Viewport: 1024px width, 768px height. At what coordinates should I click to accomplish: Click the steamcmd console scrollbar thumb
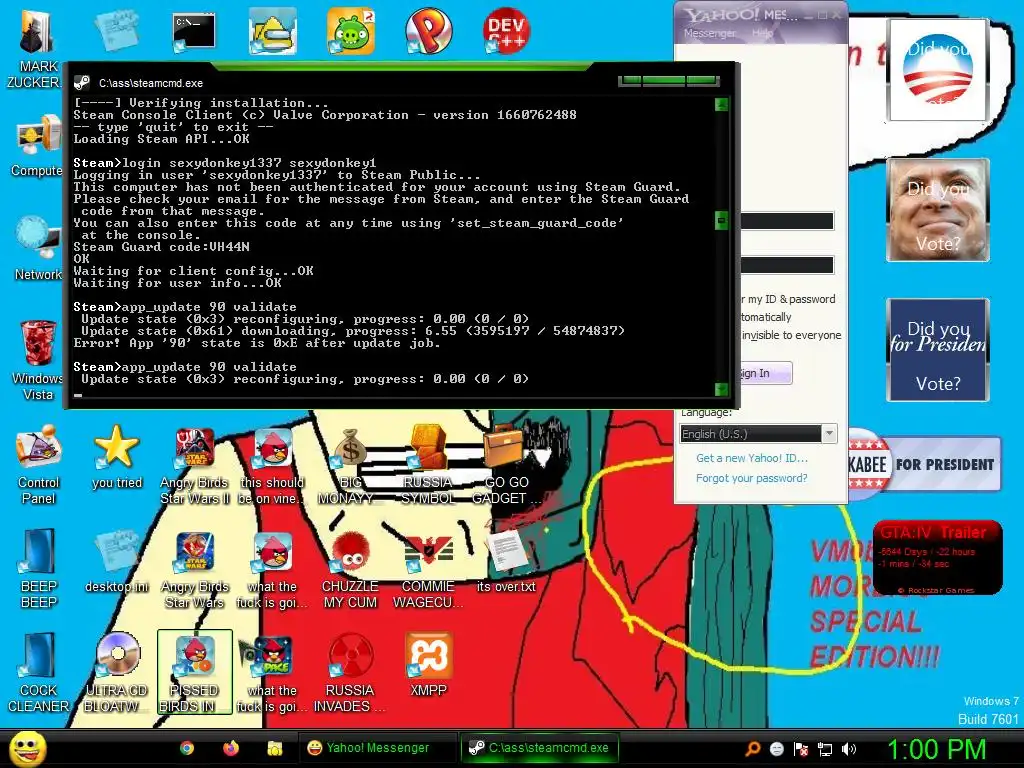pyautogui.click(x=722, y=221)
